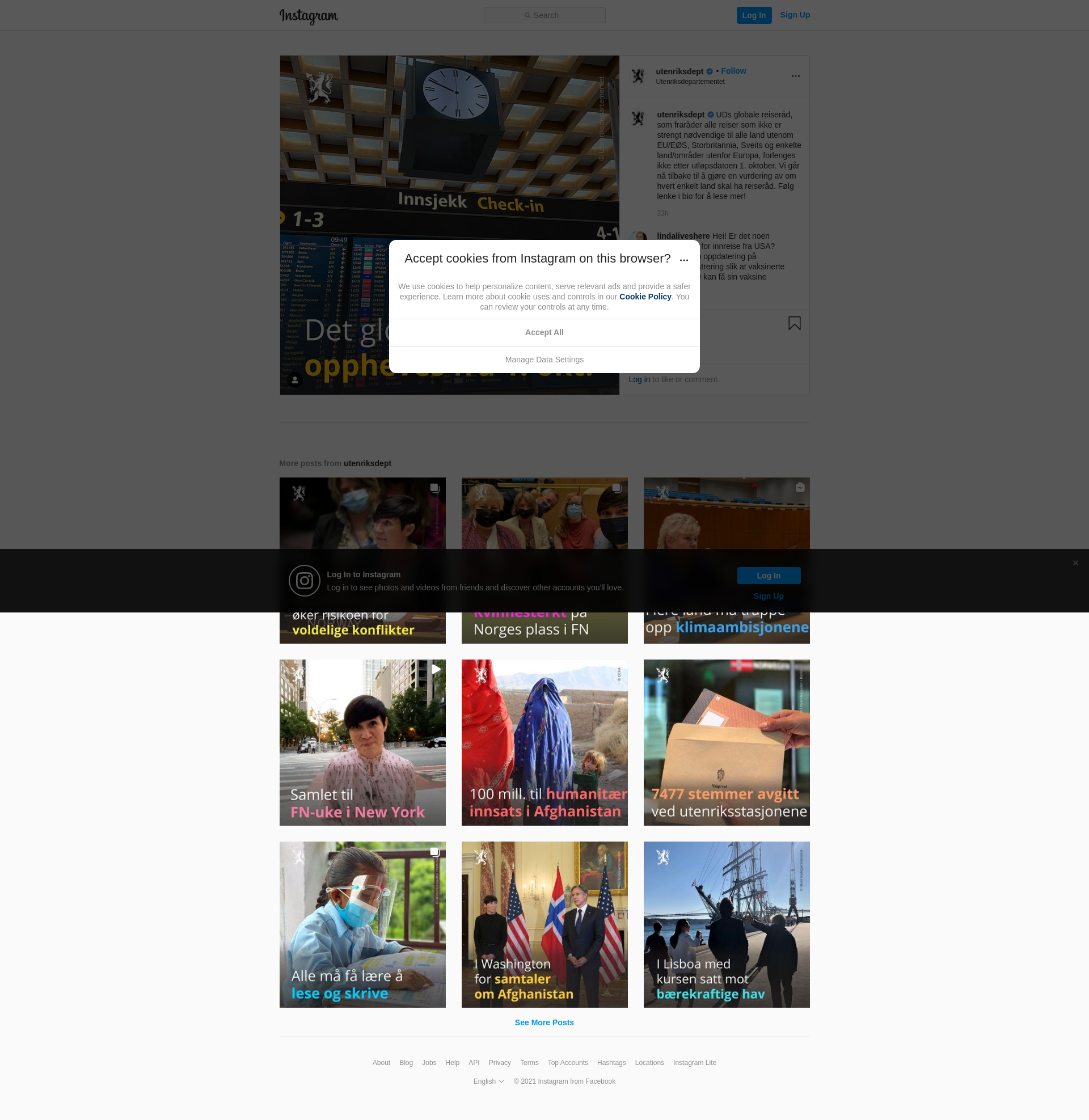Open the Washington samtaler om Afghanistan post
1089x1120 pixels.
tap(544, 924)
